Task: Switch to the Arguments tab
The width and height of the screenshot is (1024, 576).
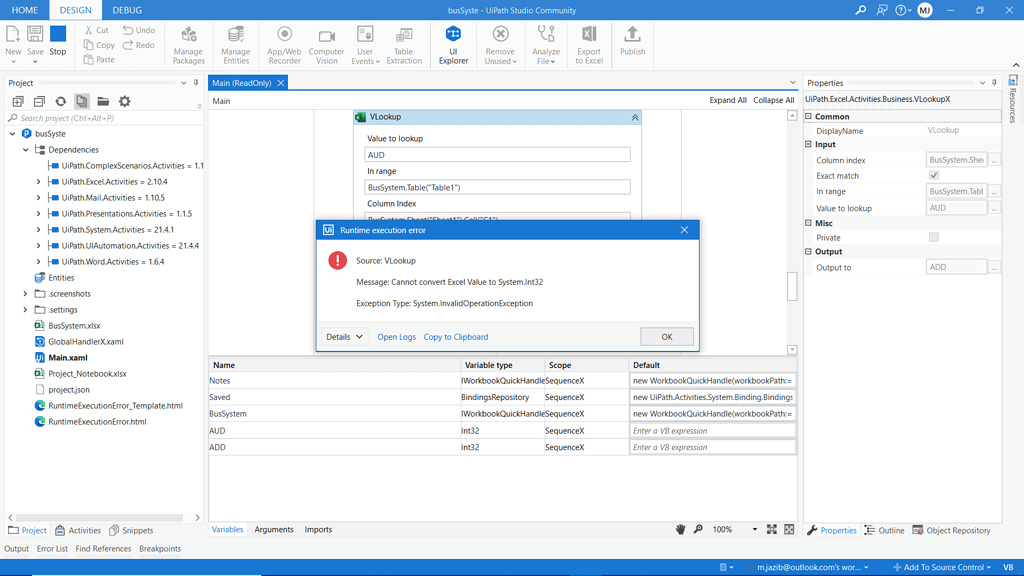Action: 274,530
